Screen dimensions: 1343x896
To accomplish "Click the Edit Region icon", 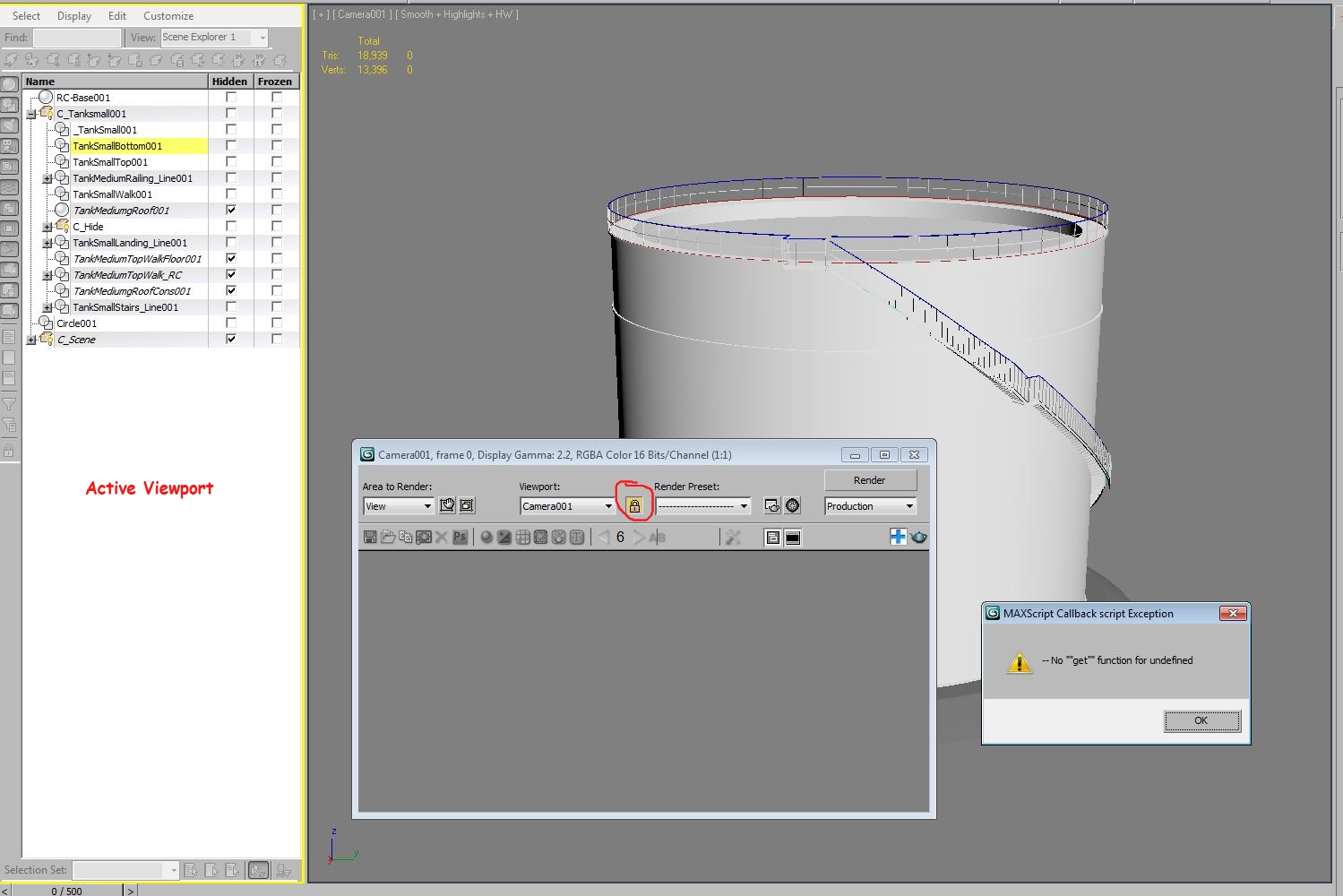I will click(447, 506).
